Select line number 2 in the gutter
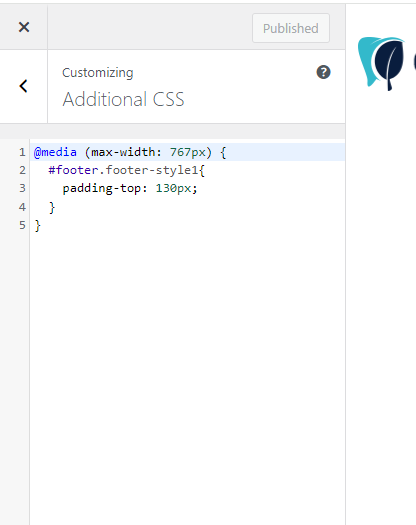Screen dimensions: 416x525 coord(22,170)
